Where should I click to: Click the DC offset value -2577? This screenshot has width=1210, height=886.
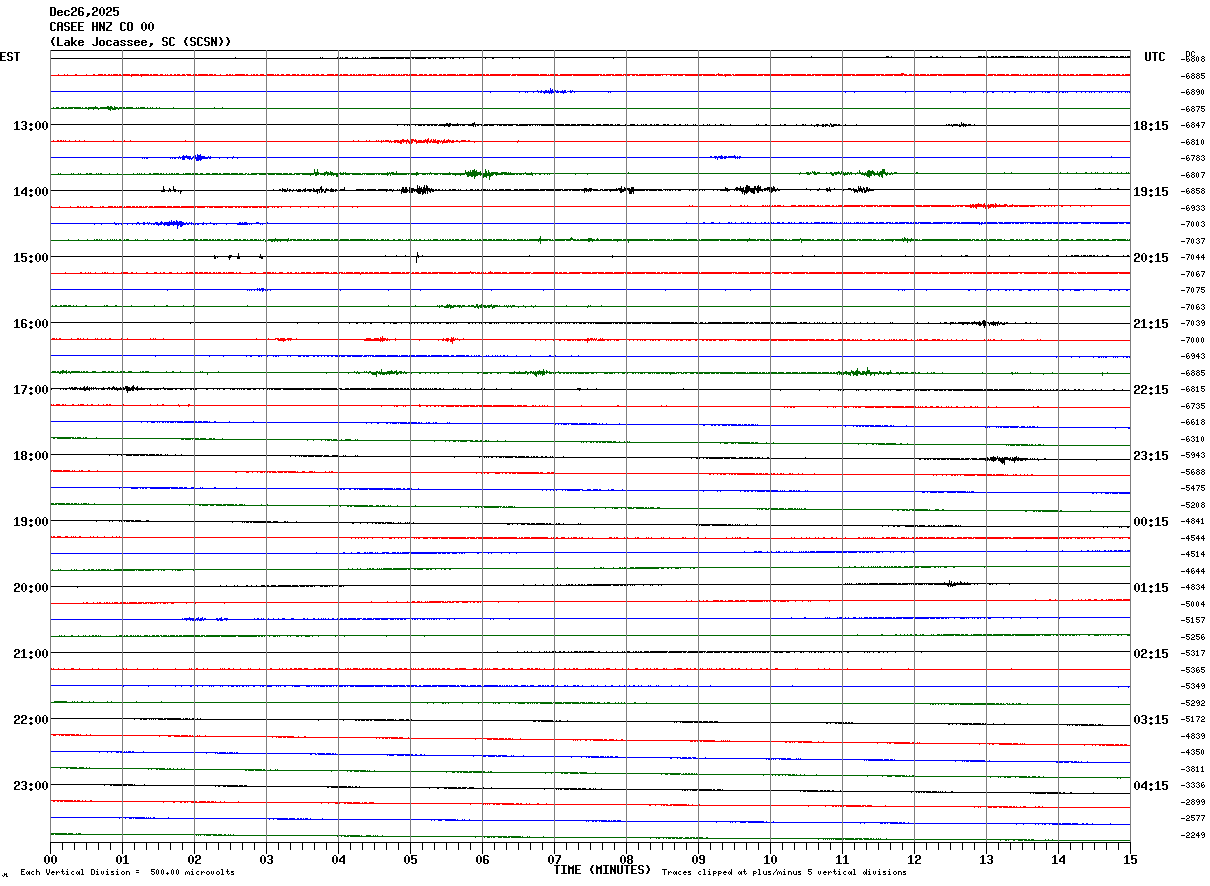(1193, 819)
